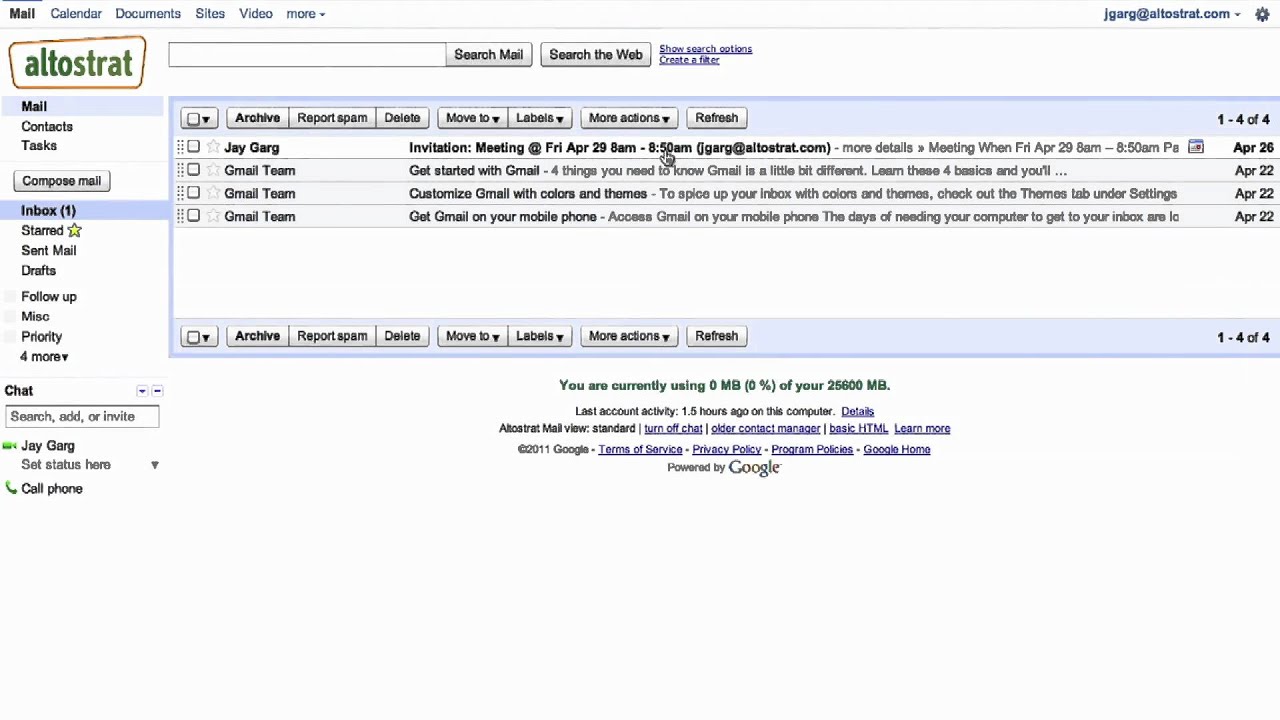The height and width of the screenshot is (720, 1280).
Task: Open the top Labels dropdown
Action: point(539,118)
